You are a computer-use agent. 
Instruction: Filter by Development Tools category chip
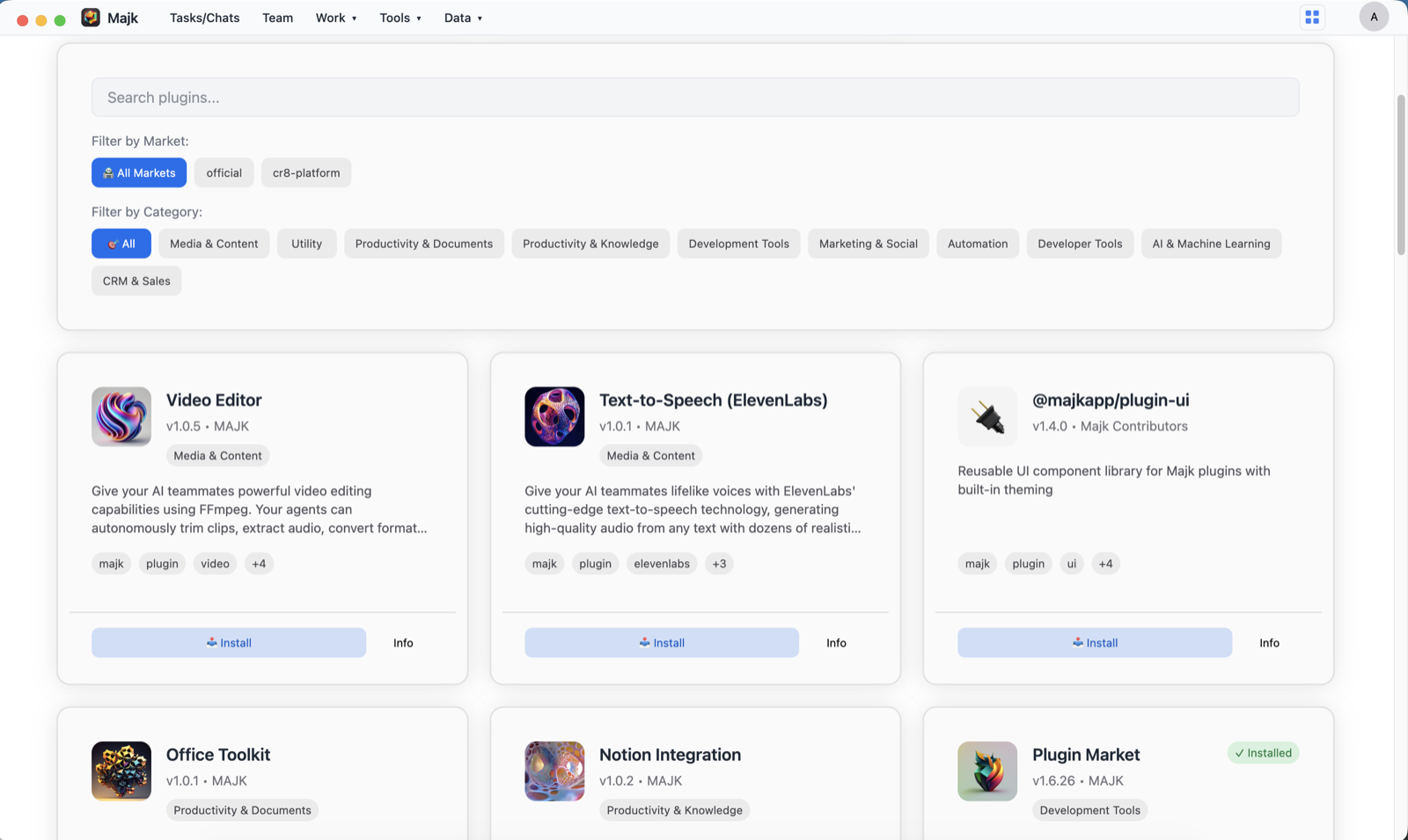click(739, 244)
